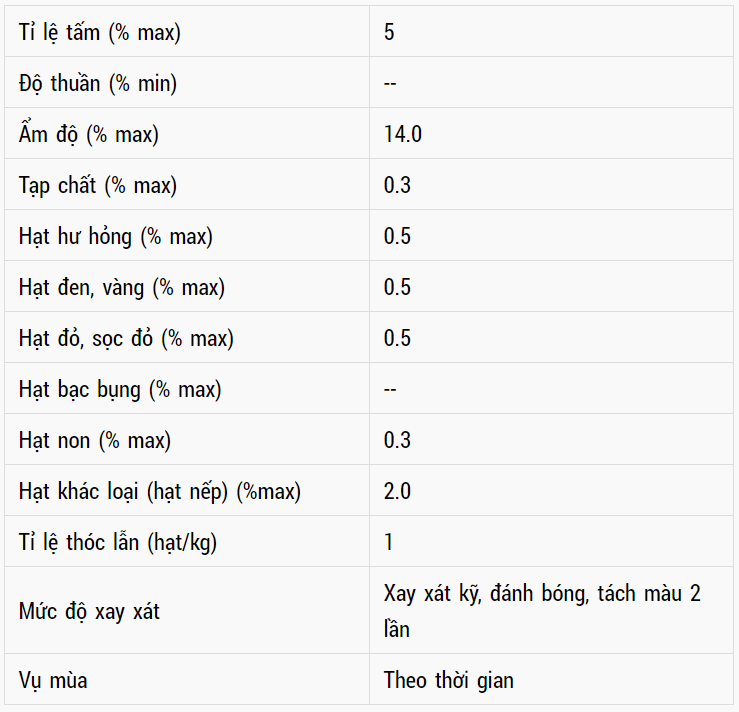Click the "Theo thời gian" value cell
This screenshot has height=712, width=739.
pos(449,681)
